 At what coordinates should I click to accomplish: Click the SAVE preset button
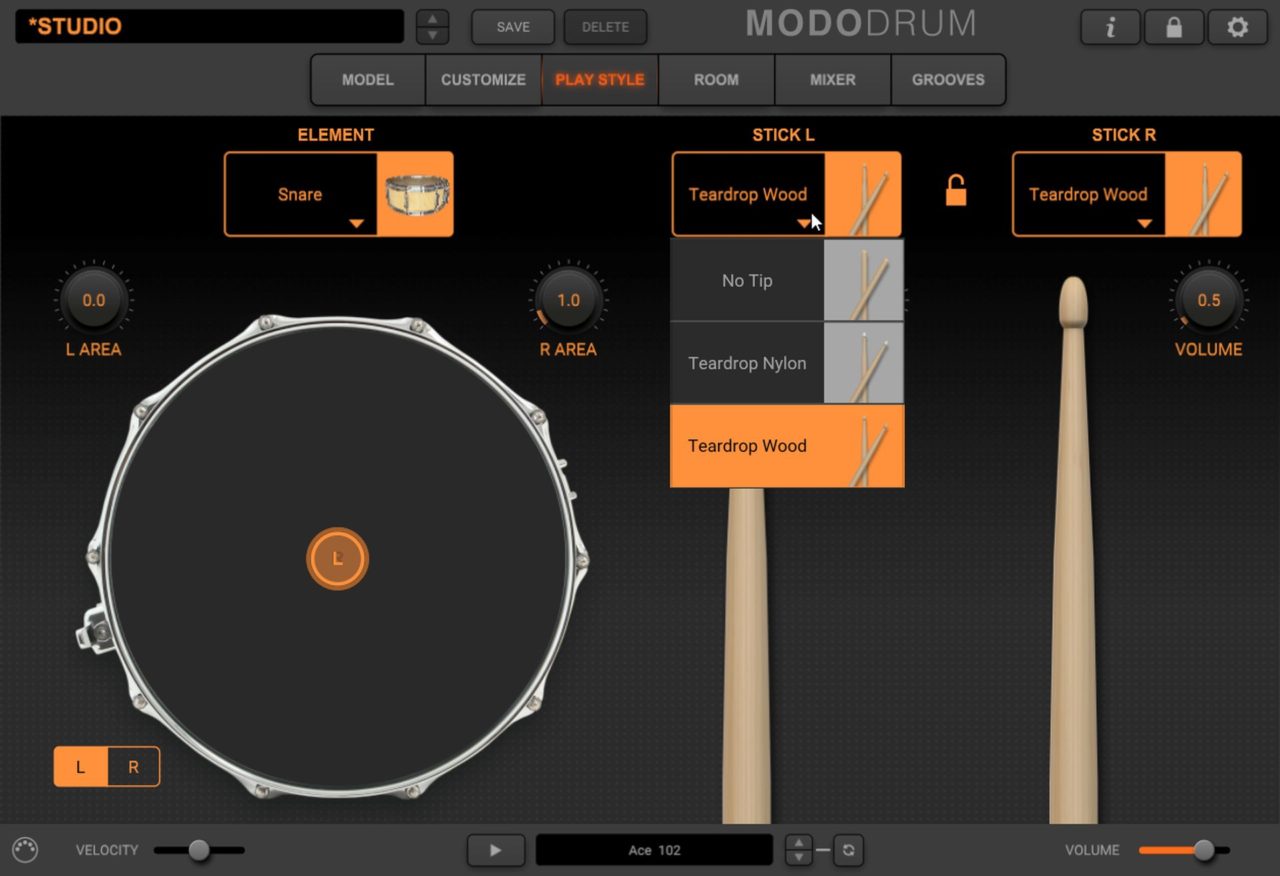(513, 27)
